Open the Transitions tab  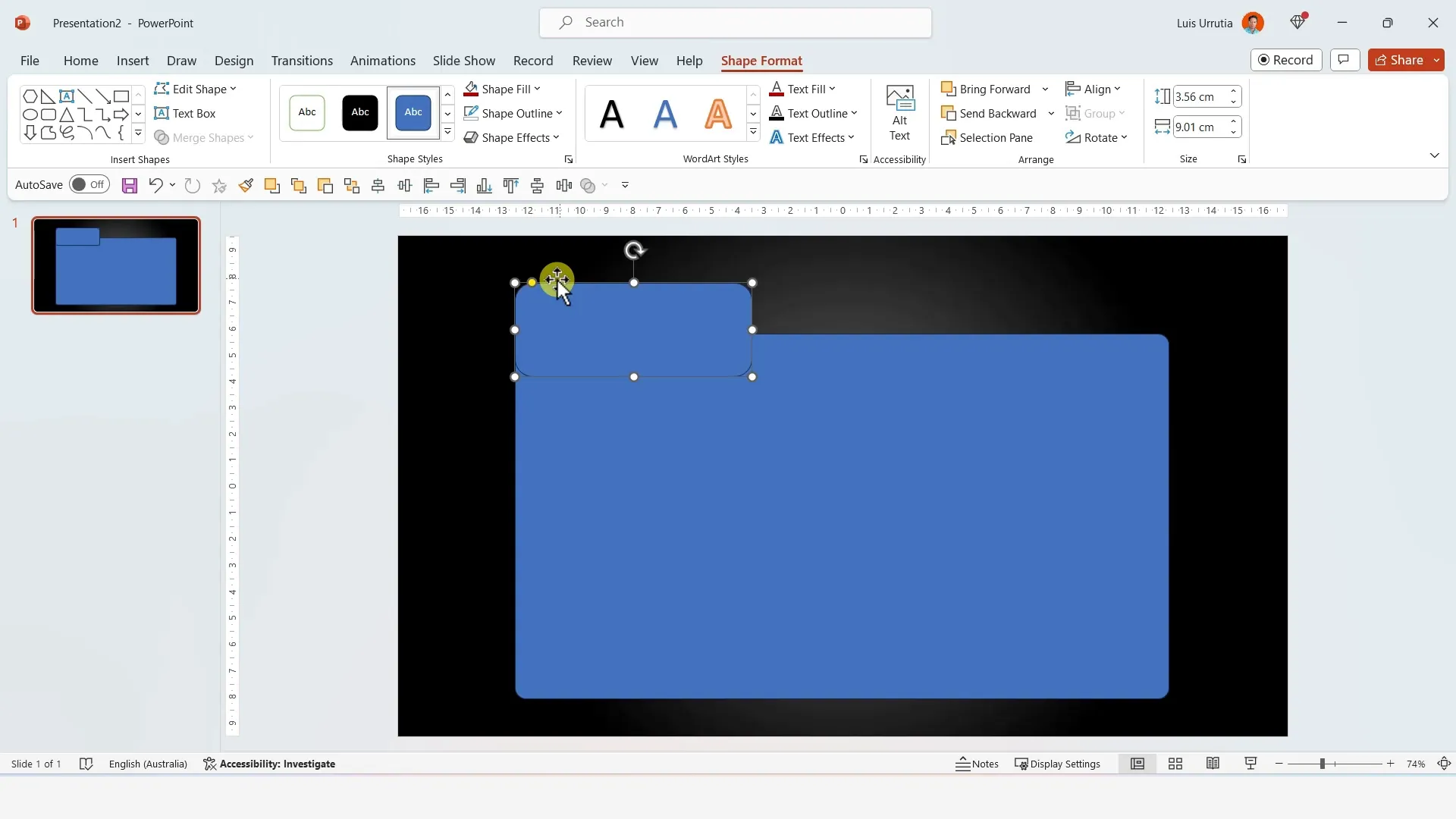click(x=302, y=61)
